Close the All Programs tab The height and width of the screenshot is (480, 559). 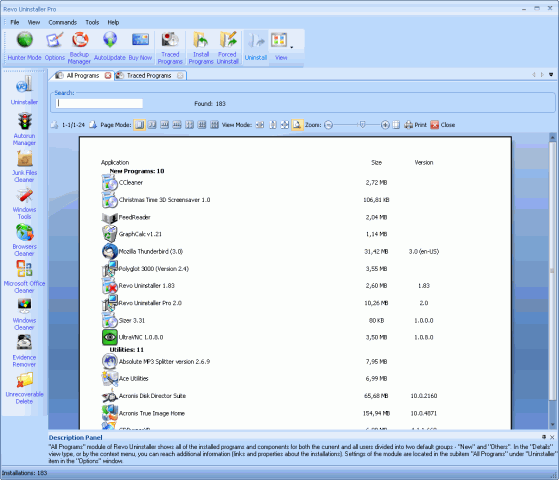[108, 76]
